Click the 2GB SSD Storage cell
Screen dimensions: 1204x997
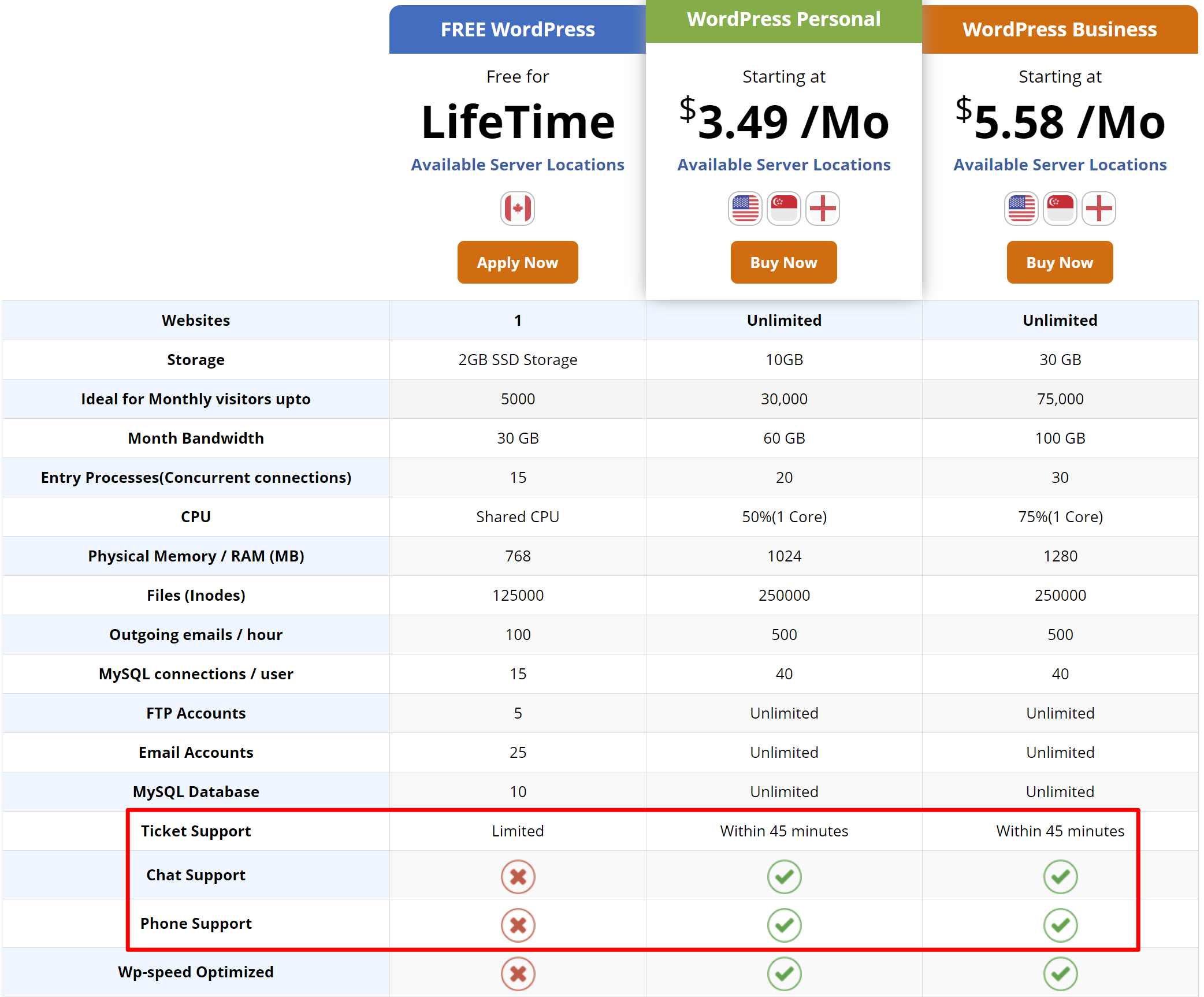pyautogui.click(x=518, y=360)
